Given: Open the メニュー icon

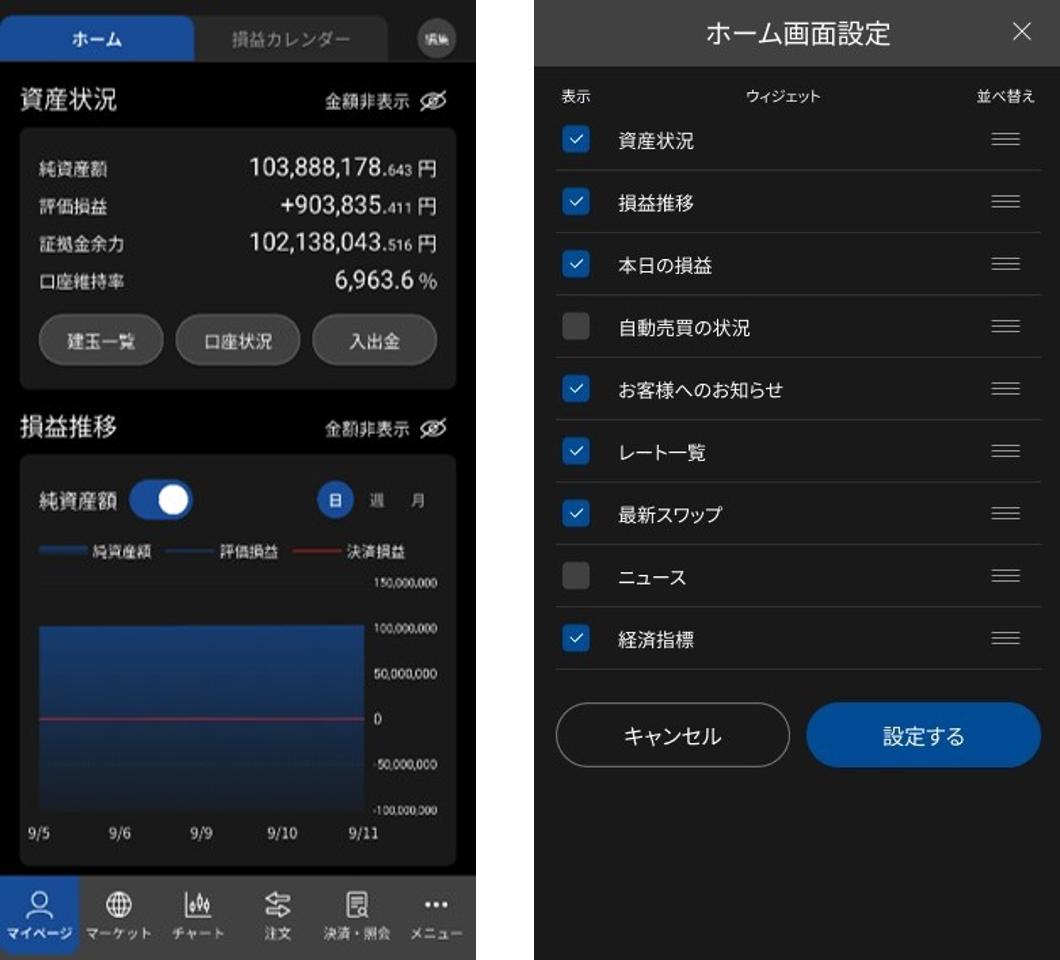Looking at the screenshot, I should coord(435,915).
